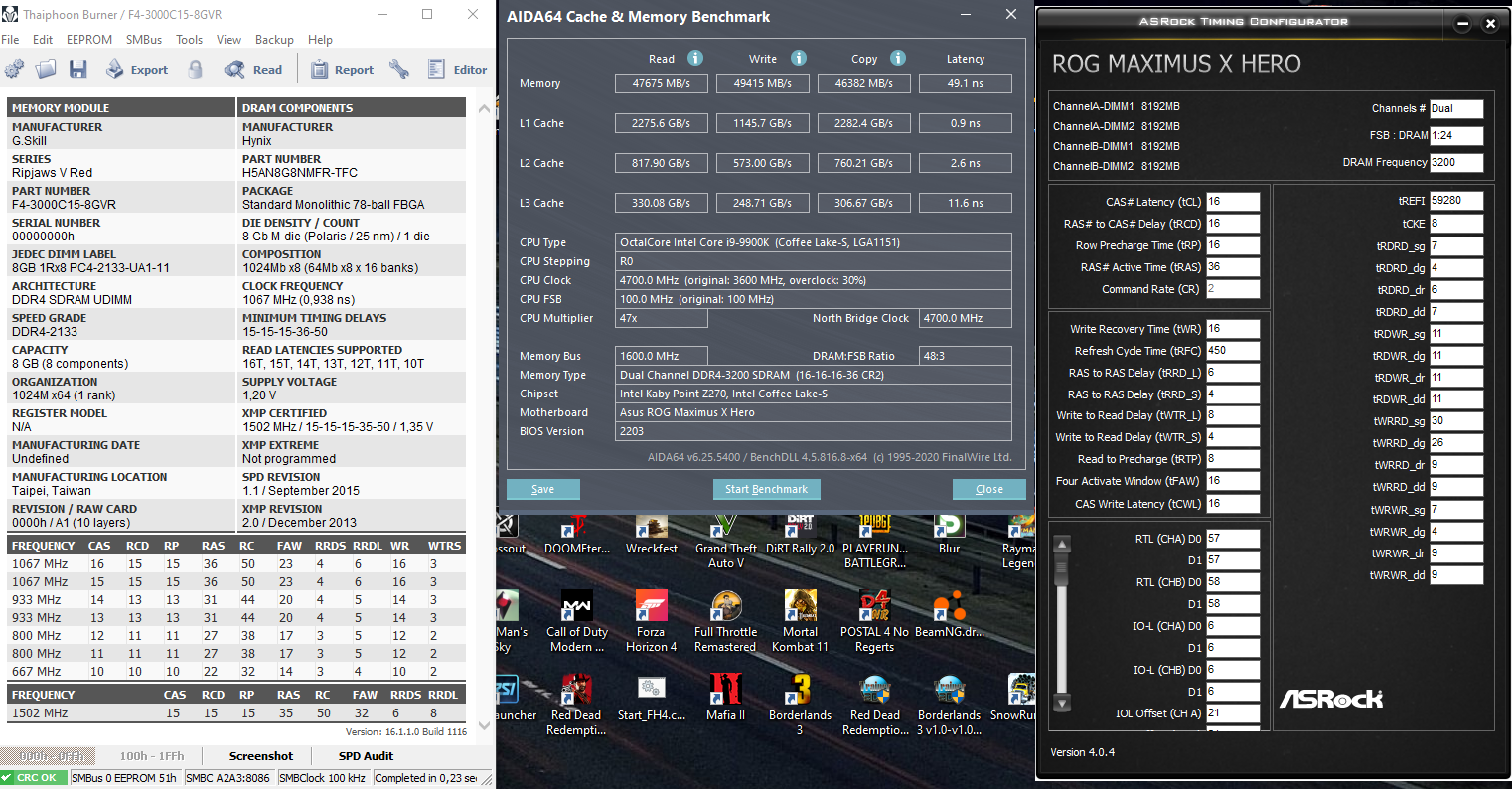1512x789 pixels.
Task: Click the Save button in AIDA64 benchmark
Action: coord(543,489)
